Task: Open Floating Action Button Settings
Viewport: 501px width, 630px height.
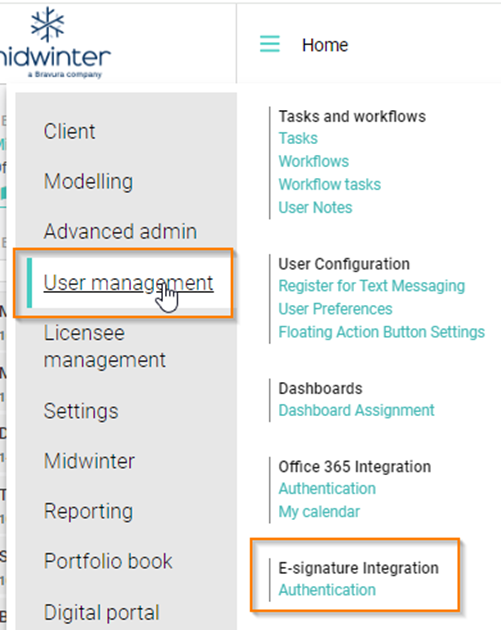Action: [382, 332]
